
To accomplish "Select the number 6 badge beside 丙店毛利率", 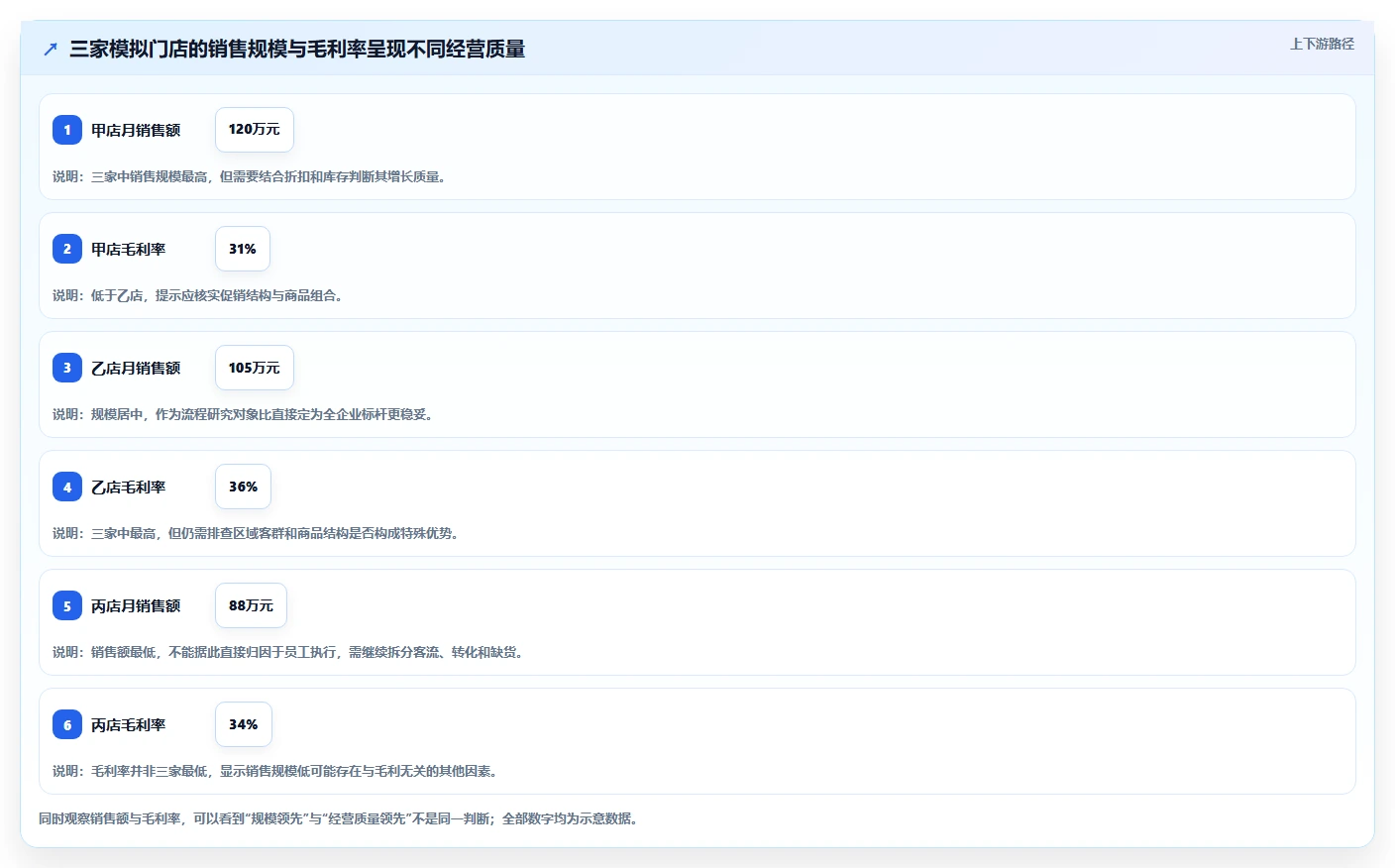I will [x=67, y=724].
